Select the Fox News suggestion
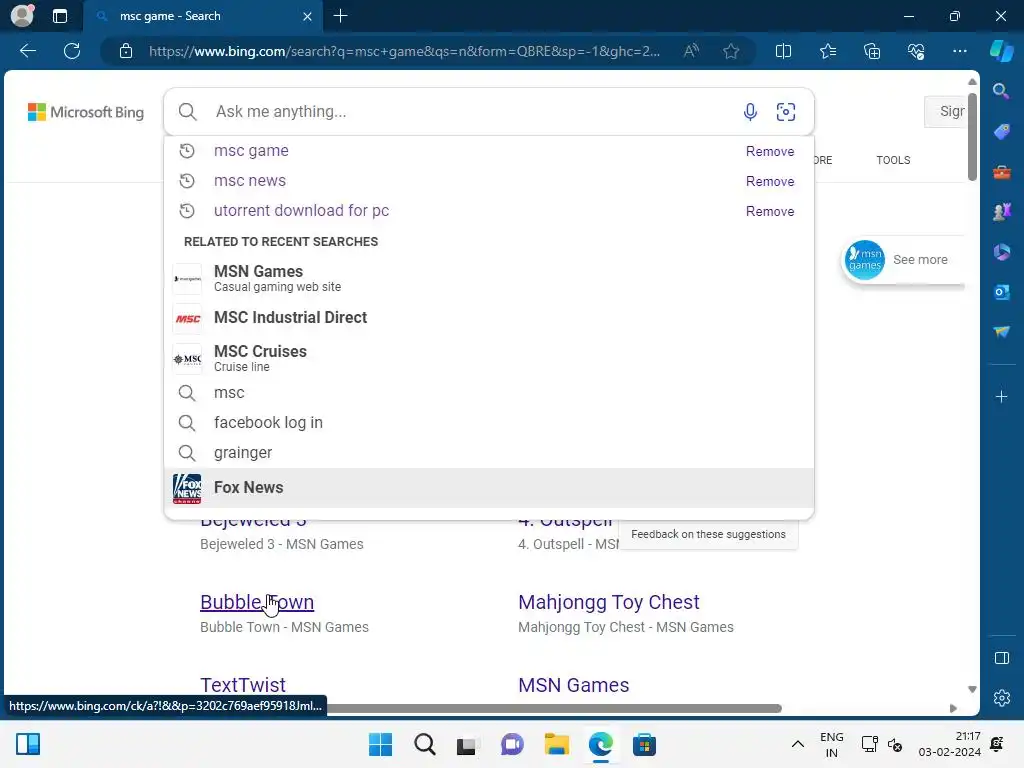 (488, 488)
